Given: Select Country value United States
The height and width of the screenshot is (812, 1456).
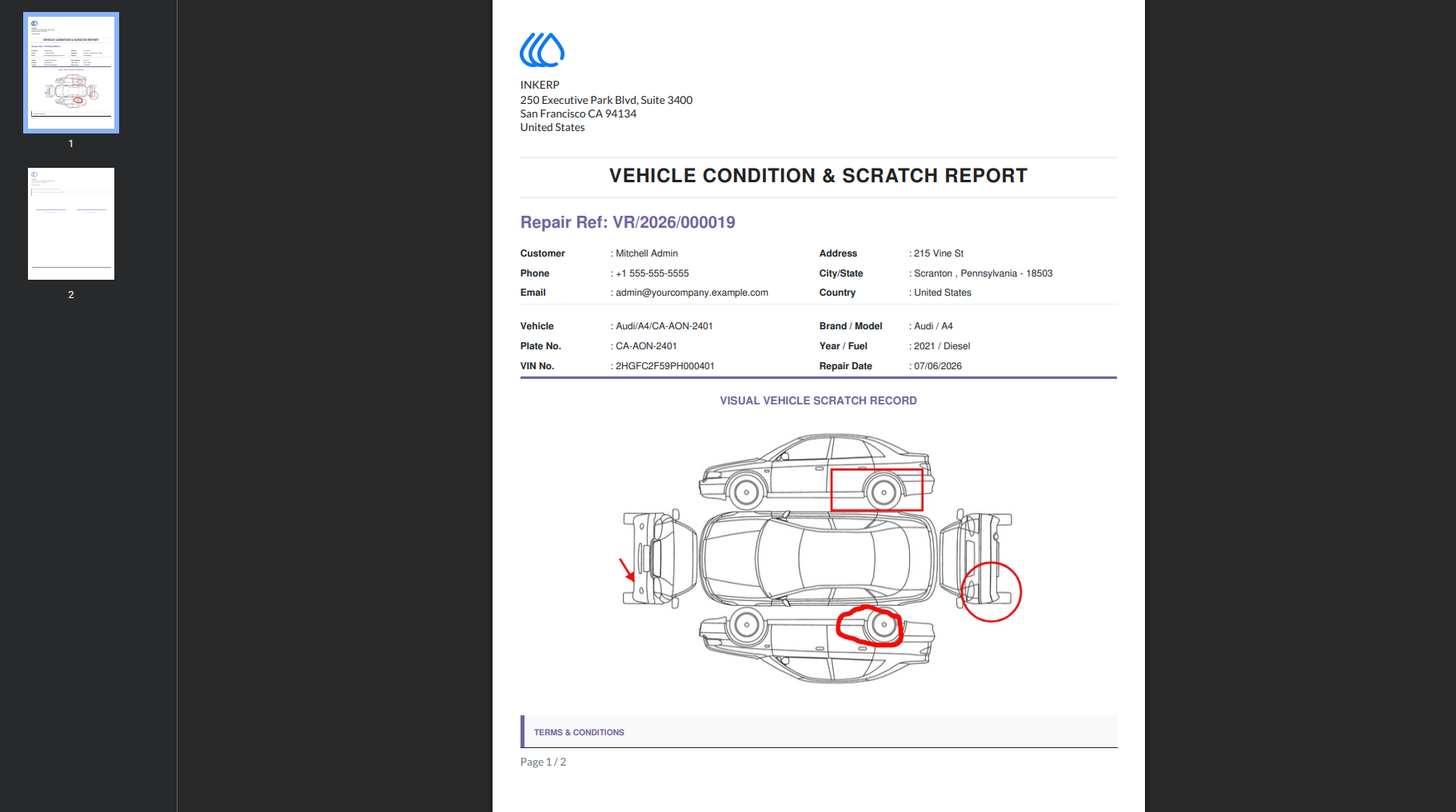Looking at the screenshot, I should click(x=943, y=293).
